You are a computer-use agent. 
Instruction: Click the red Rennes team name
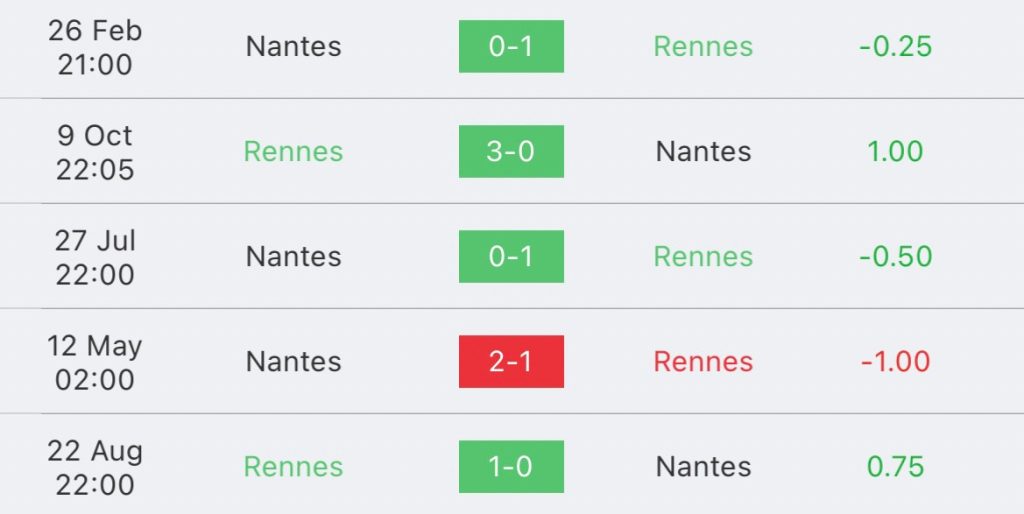click(703, 362)
